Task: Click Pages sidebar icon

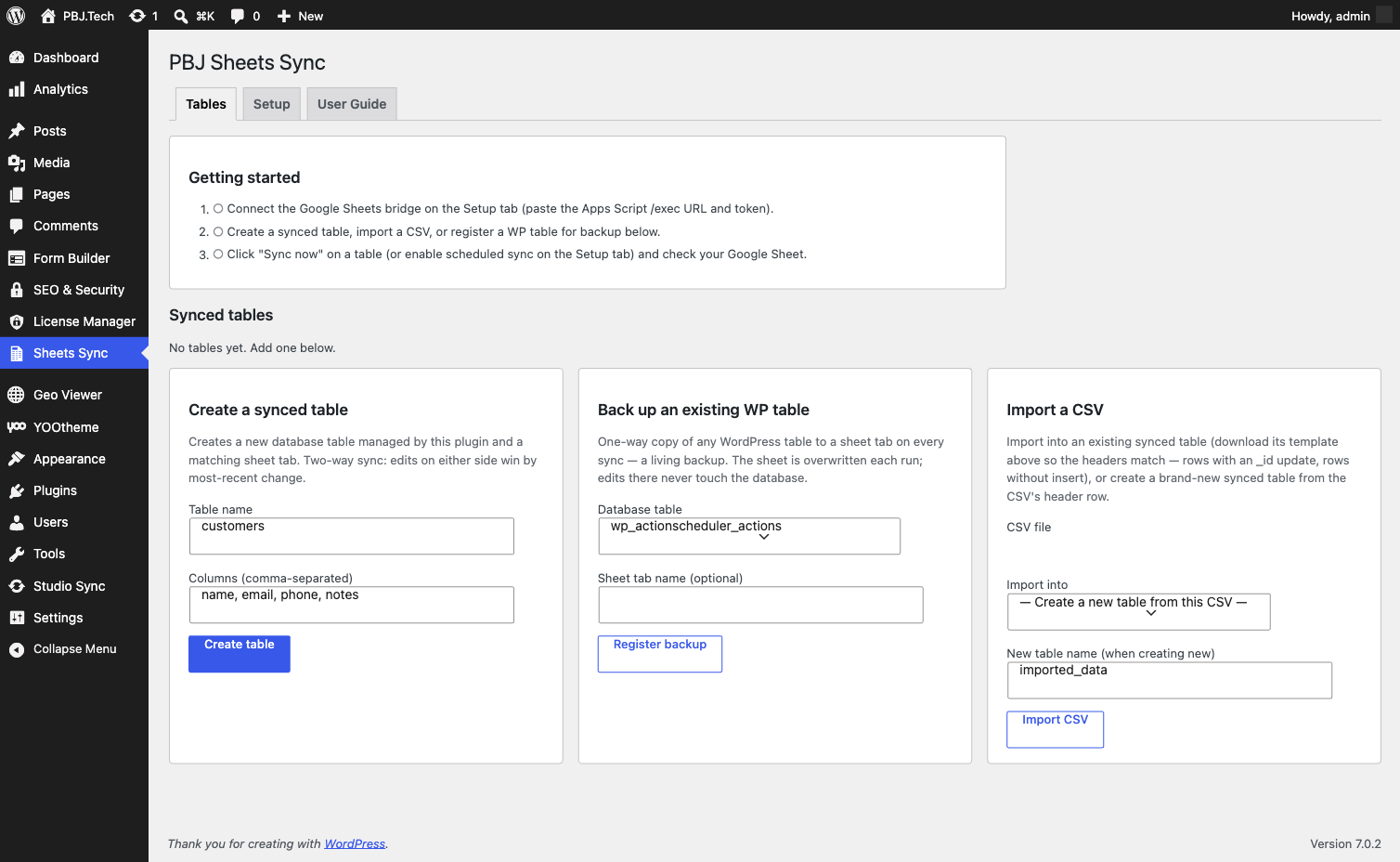Action: pyautogui.click(x=17, y=194)
